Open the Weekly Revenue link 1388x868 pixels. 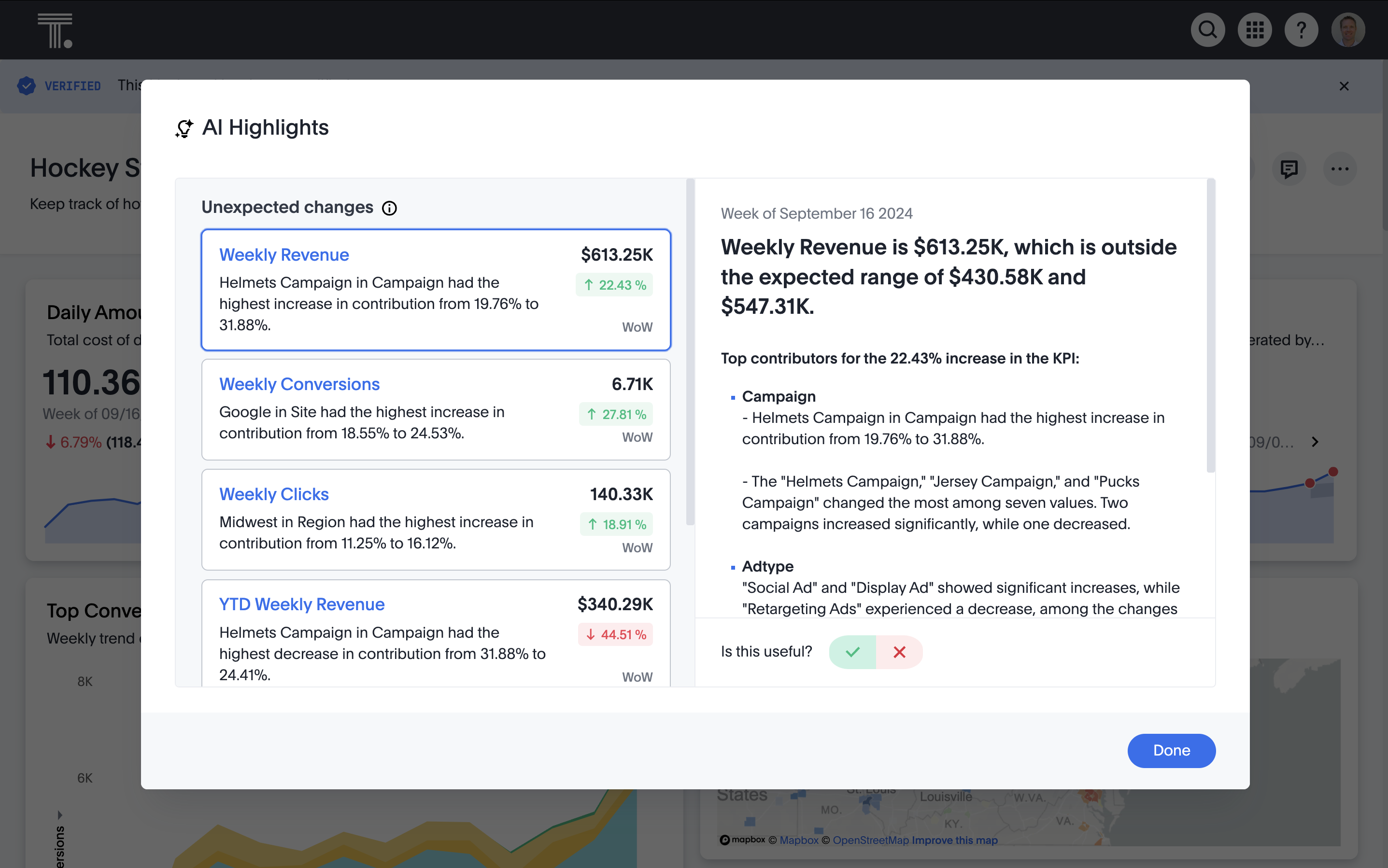(x=283, y=254)
